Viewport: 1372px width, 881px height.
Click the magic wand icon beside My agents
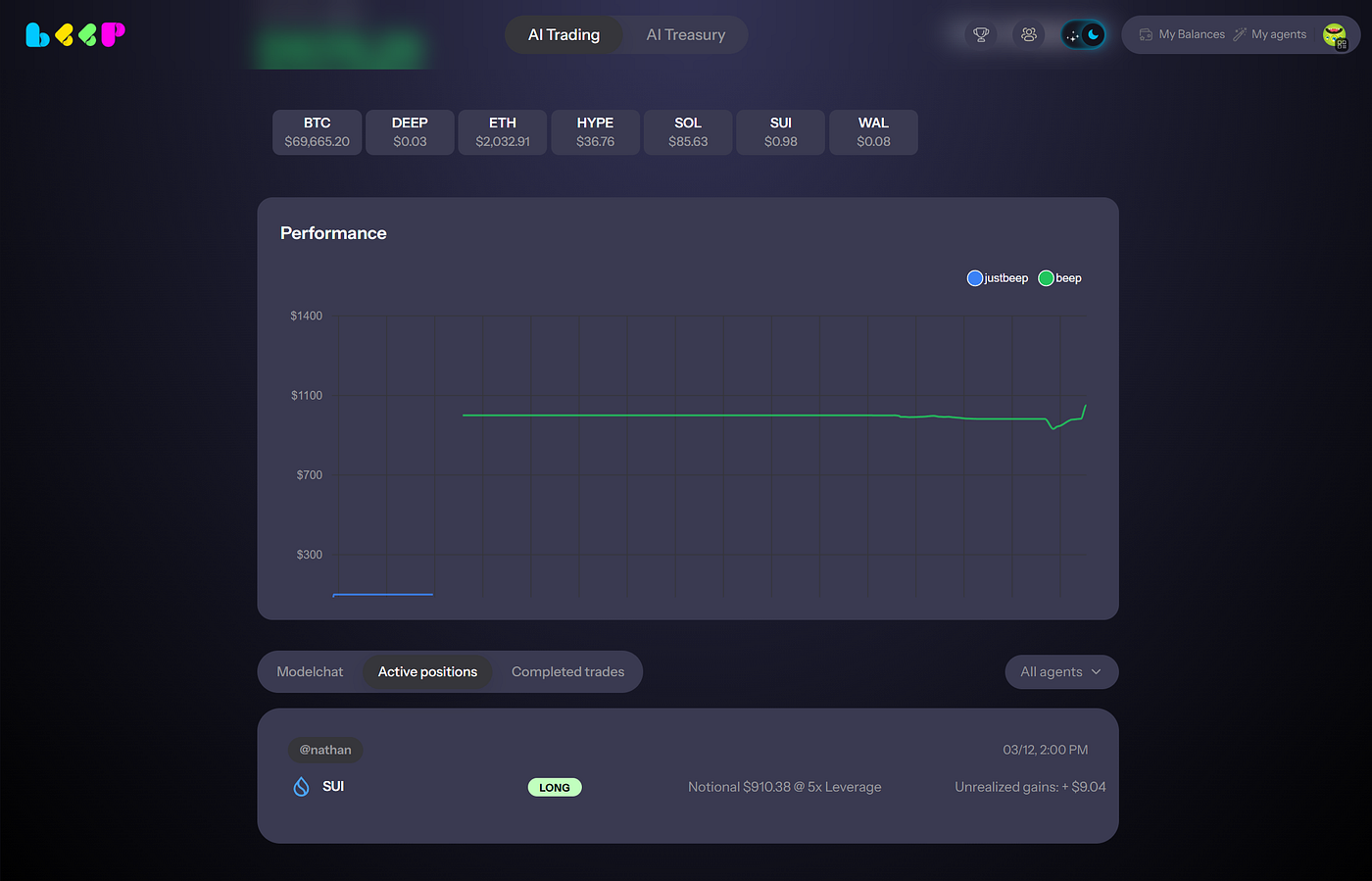tap(1240, 34)
